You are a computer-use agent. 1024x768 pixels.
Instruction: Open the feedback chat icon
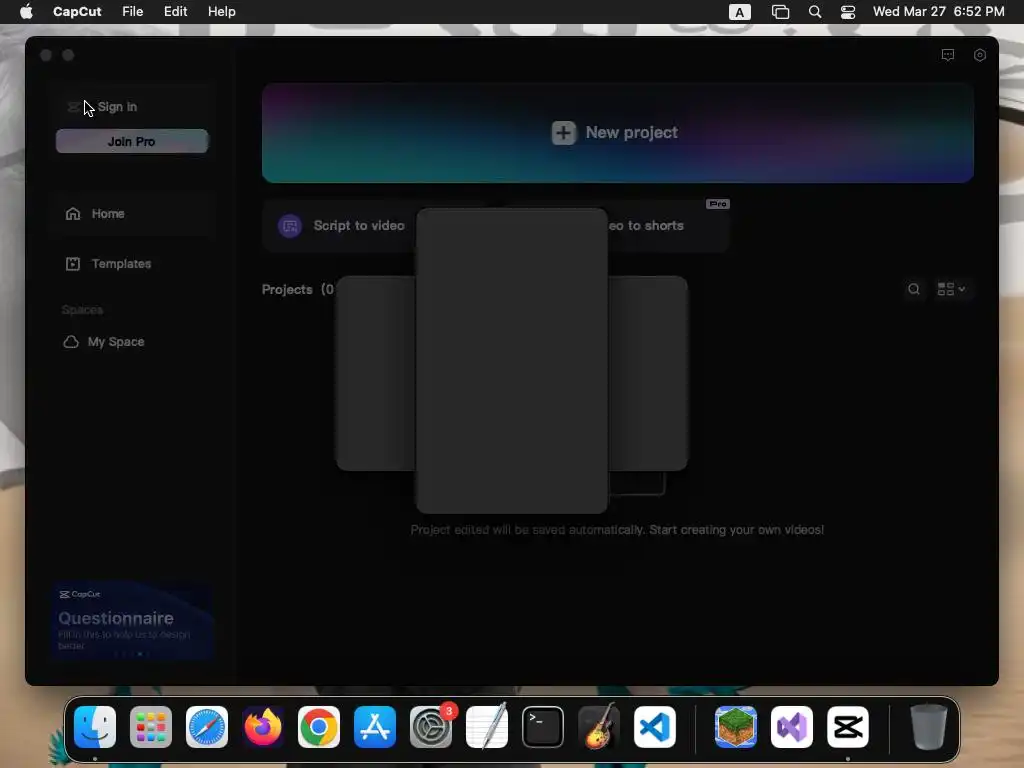pyautogui.click(x=948, y=56)
